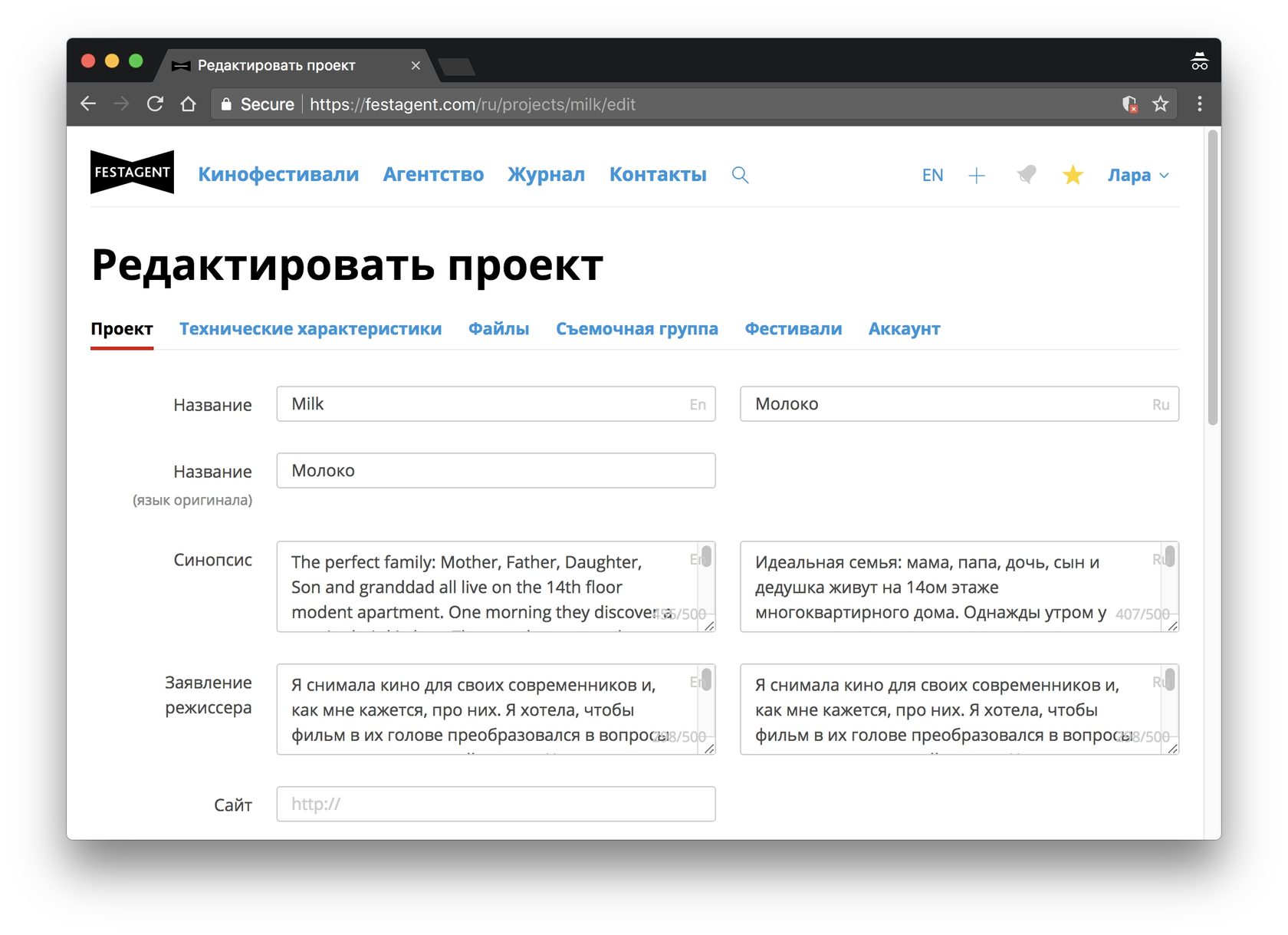1288x935 pixels.
Task: Click the browser home icon
Action: coord(188,104)
